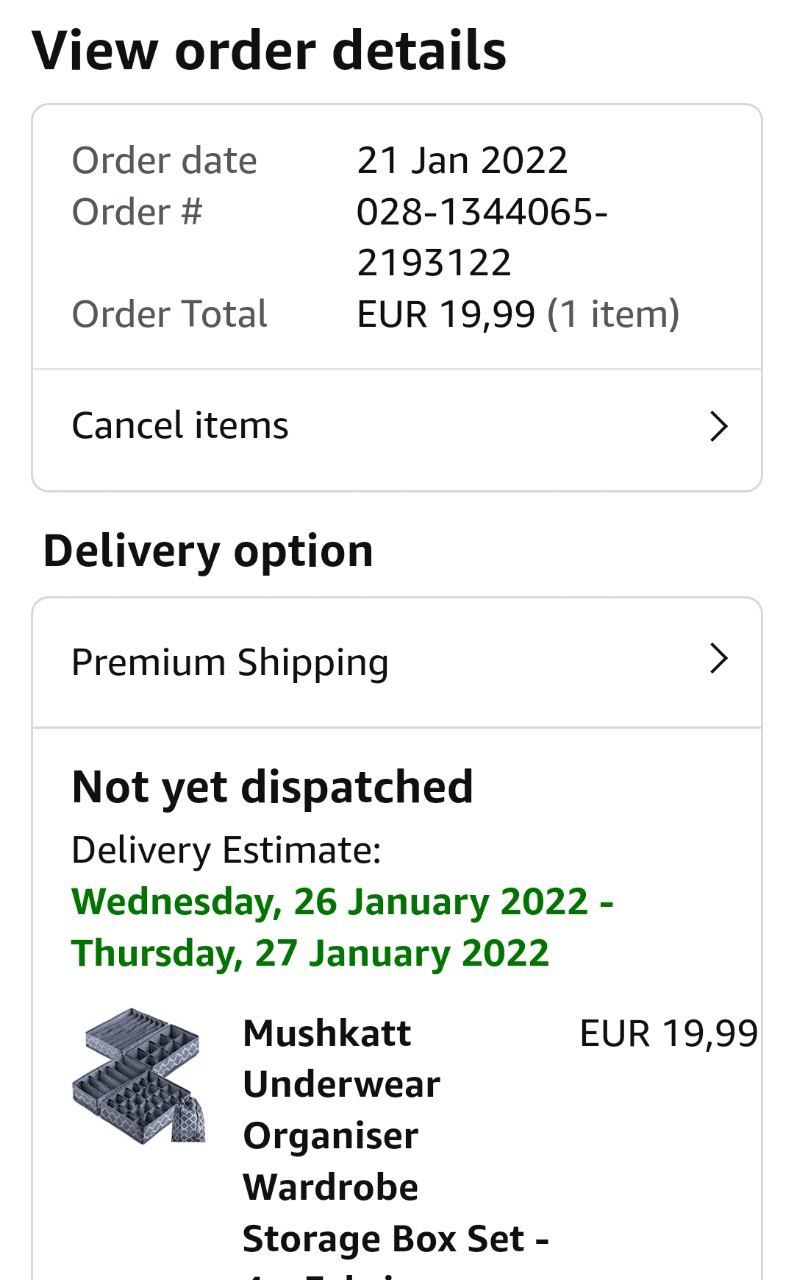Tap the Cancel items label
Screen dimensions: 794x1280
click(x=180, y=426)
